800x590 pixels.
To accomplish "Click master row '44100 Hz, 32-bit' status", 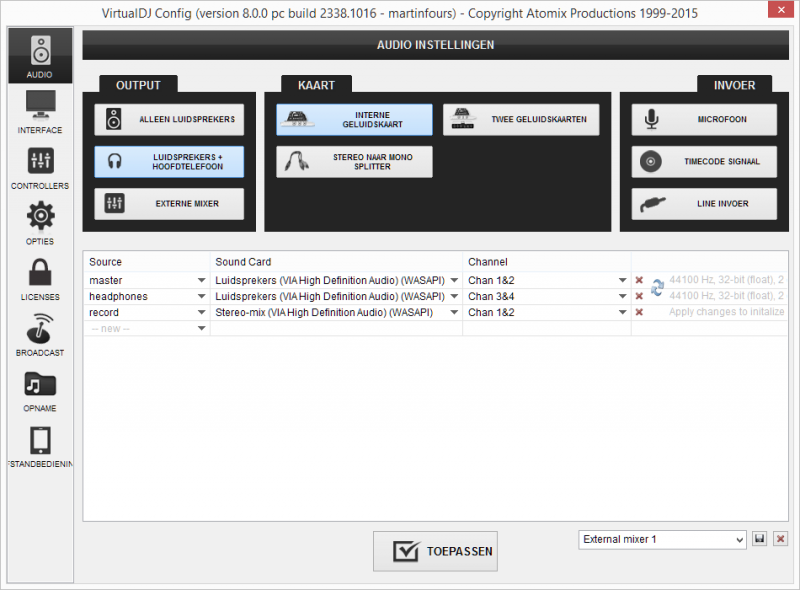I will pyautogui.click(x=727, y=280).
